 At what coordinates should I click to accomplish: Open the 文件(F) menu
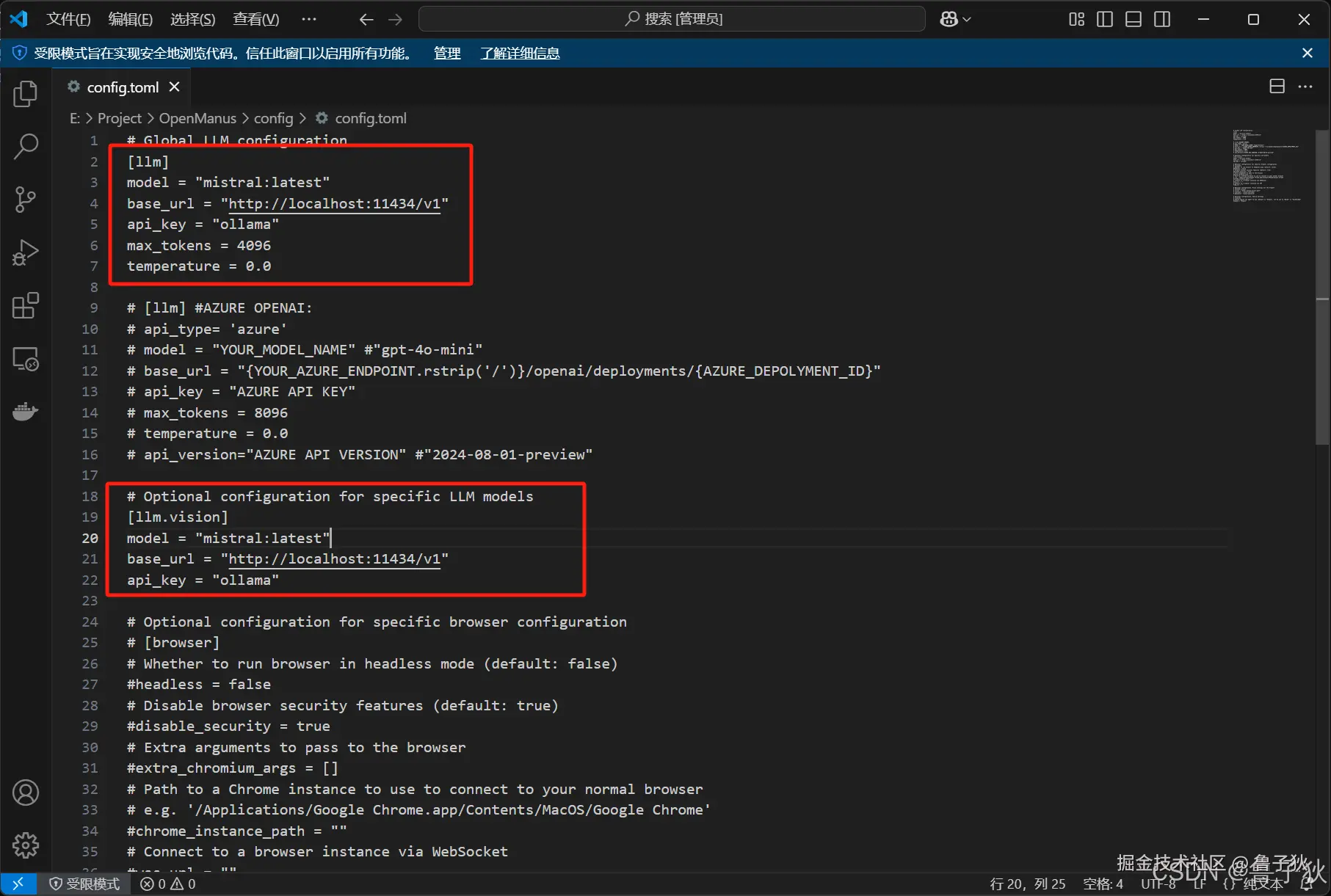point(68,19)
